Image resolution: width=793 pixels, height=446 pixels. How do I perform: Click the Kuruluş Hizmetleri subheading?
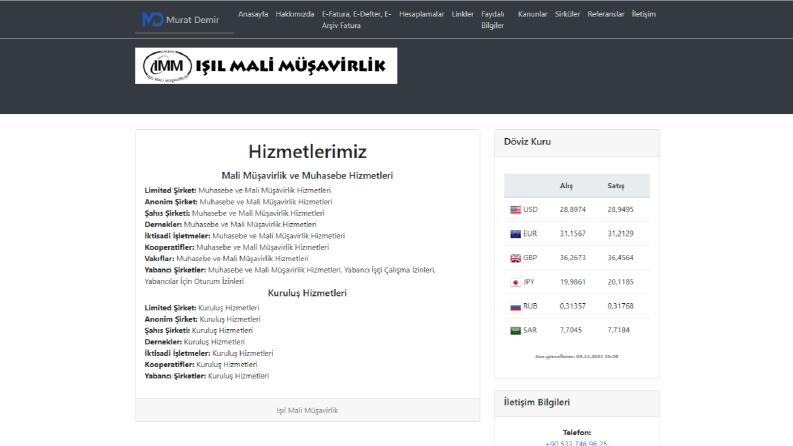307,293
